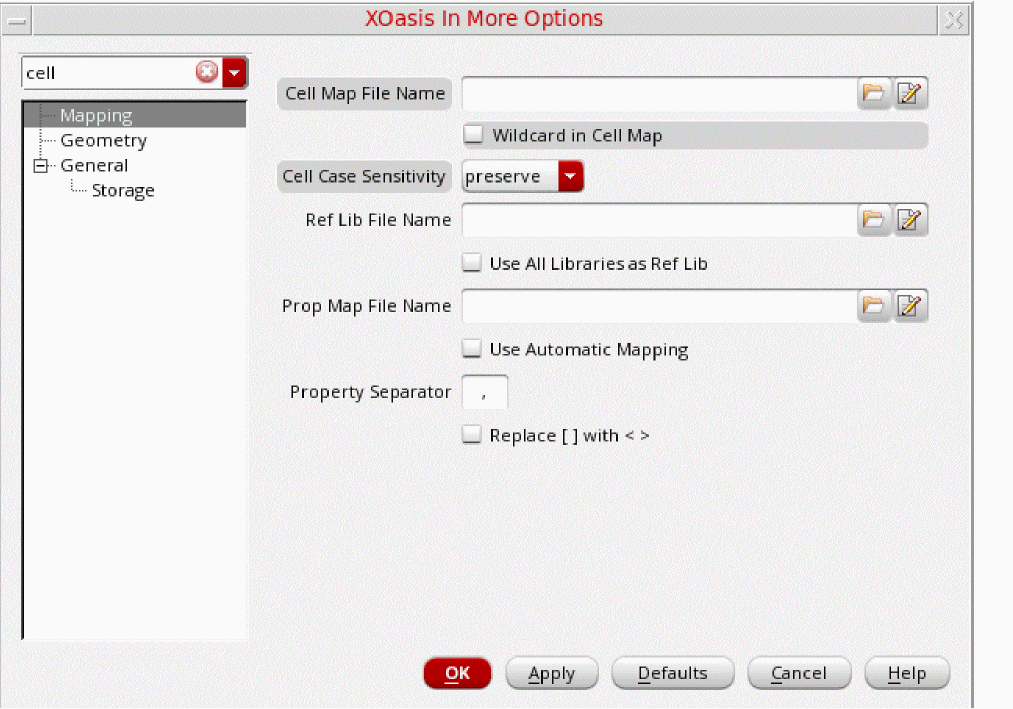The image size is (1013, 709).
Task: Edit the Prop Map file with pencil icon
Action: click(x=910, y=306)
